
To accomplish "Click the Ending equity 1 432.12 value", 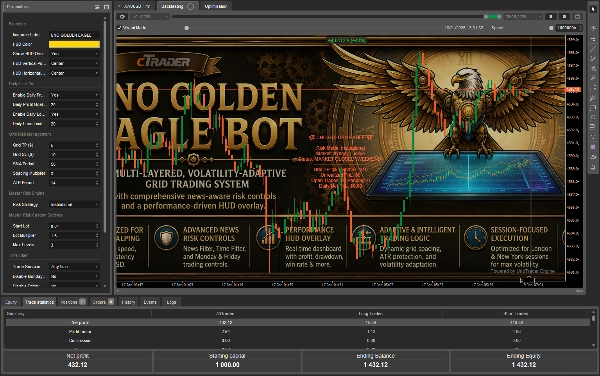I will pos(524,365).
